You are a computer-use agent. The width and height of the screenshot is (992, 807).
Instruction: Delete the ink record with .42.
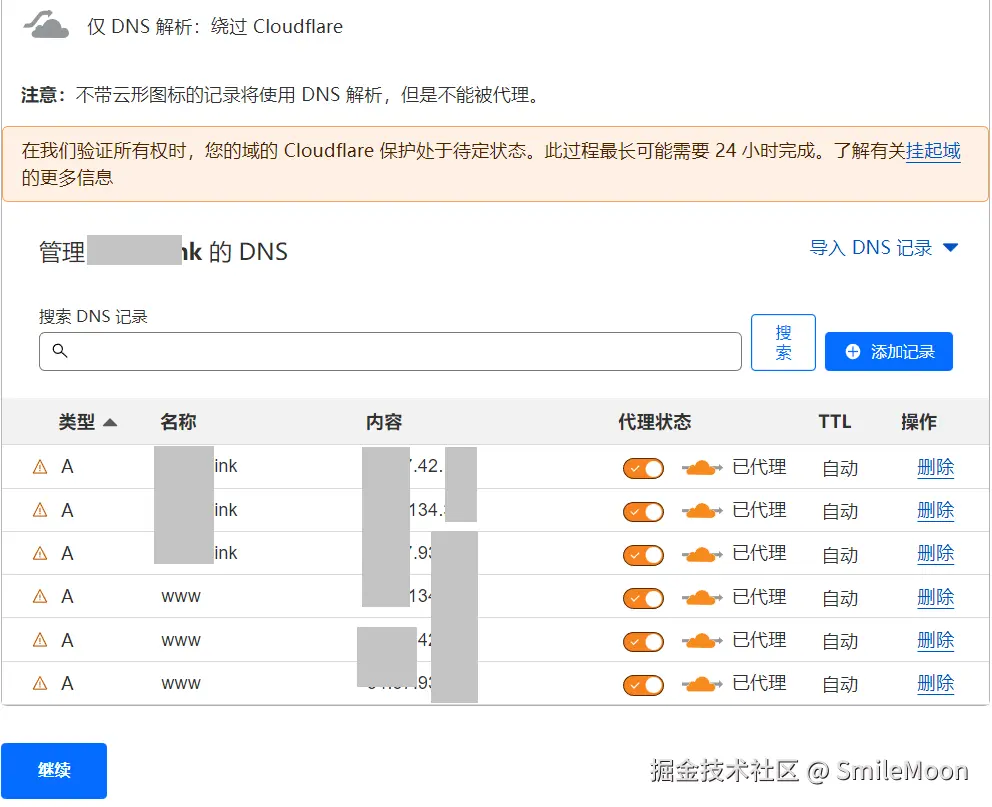[x=936, y=467]
